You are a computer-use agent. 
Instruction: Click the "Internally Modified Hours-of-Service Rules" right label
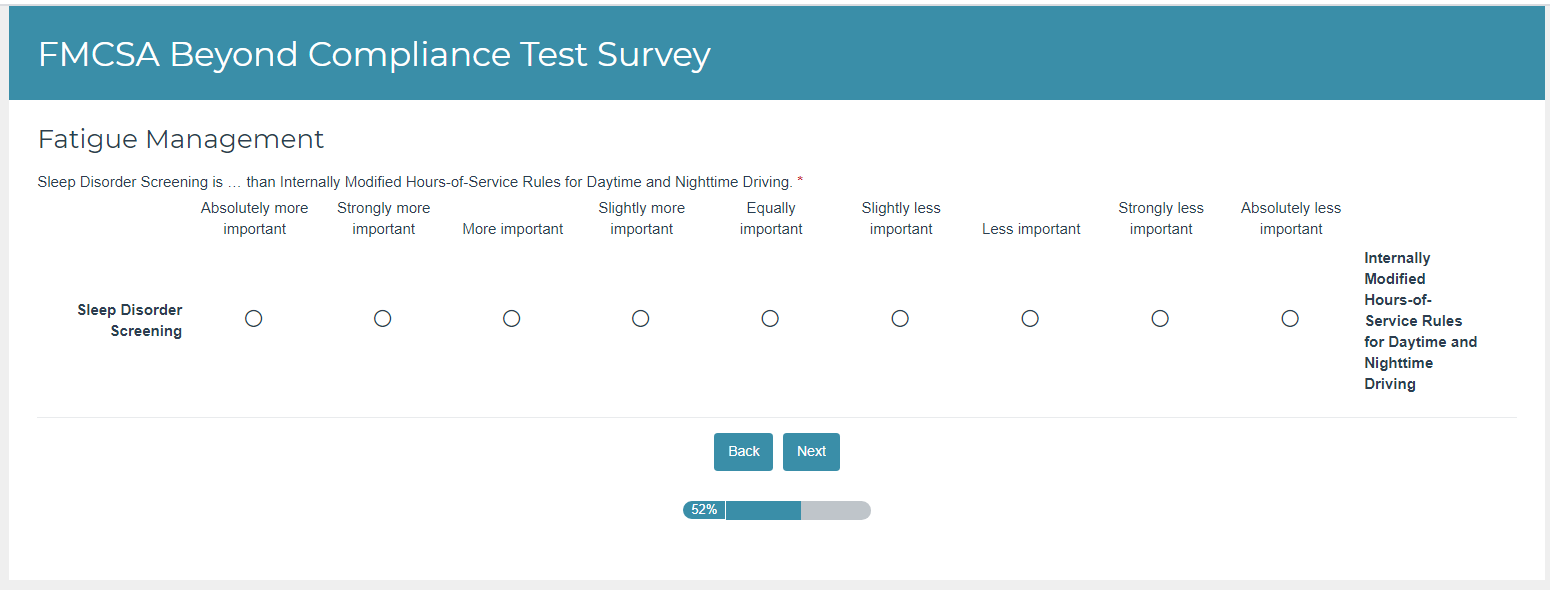point(1419,321)
